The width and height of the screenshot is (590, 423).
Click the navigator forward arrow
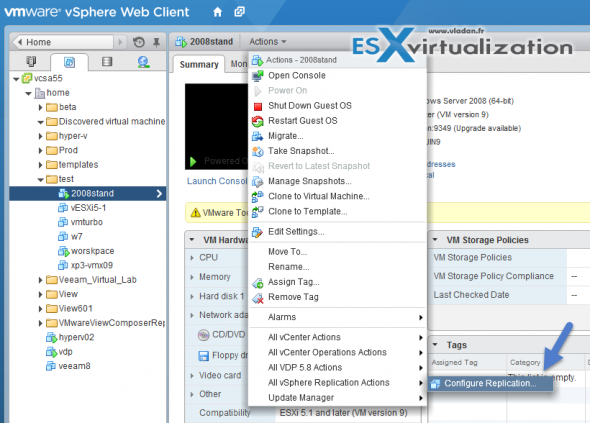pyautogui.click(x=120, y=42)
